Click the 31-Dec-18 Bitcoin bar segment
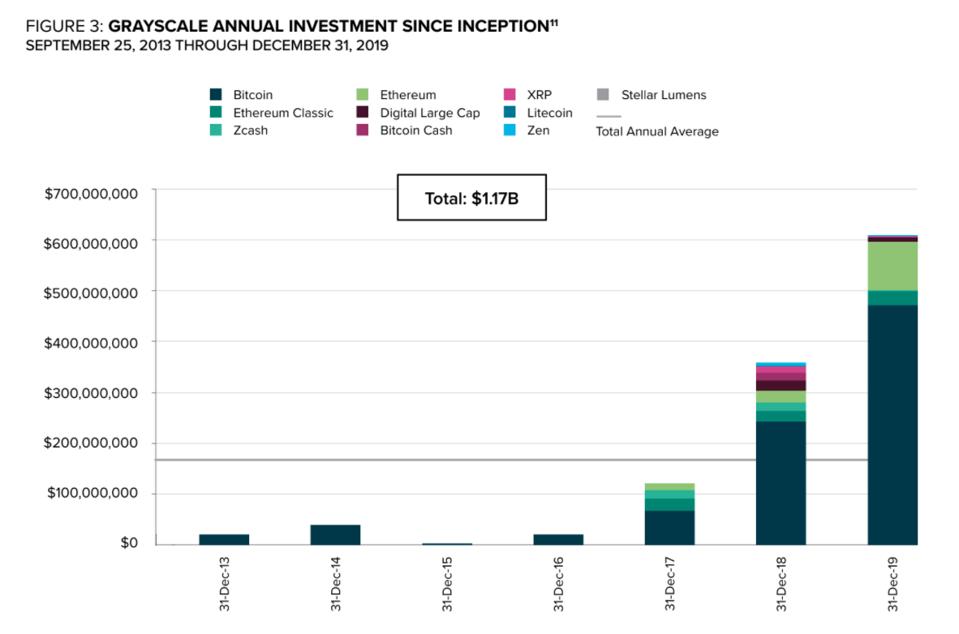 [x=781, y=483]
